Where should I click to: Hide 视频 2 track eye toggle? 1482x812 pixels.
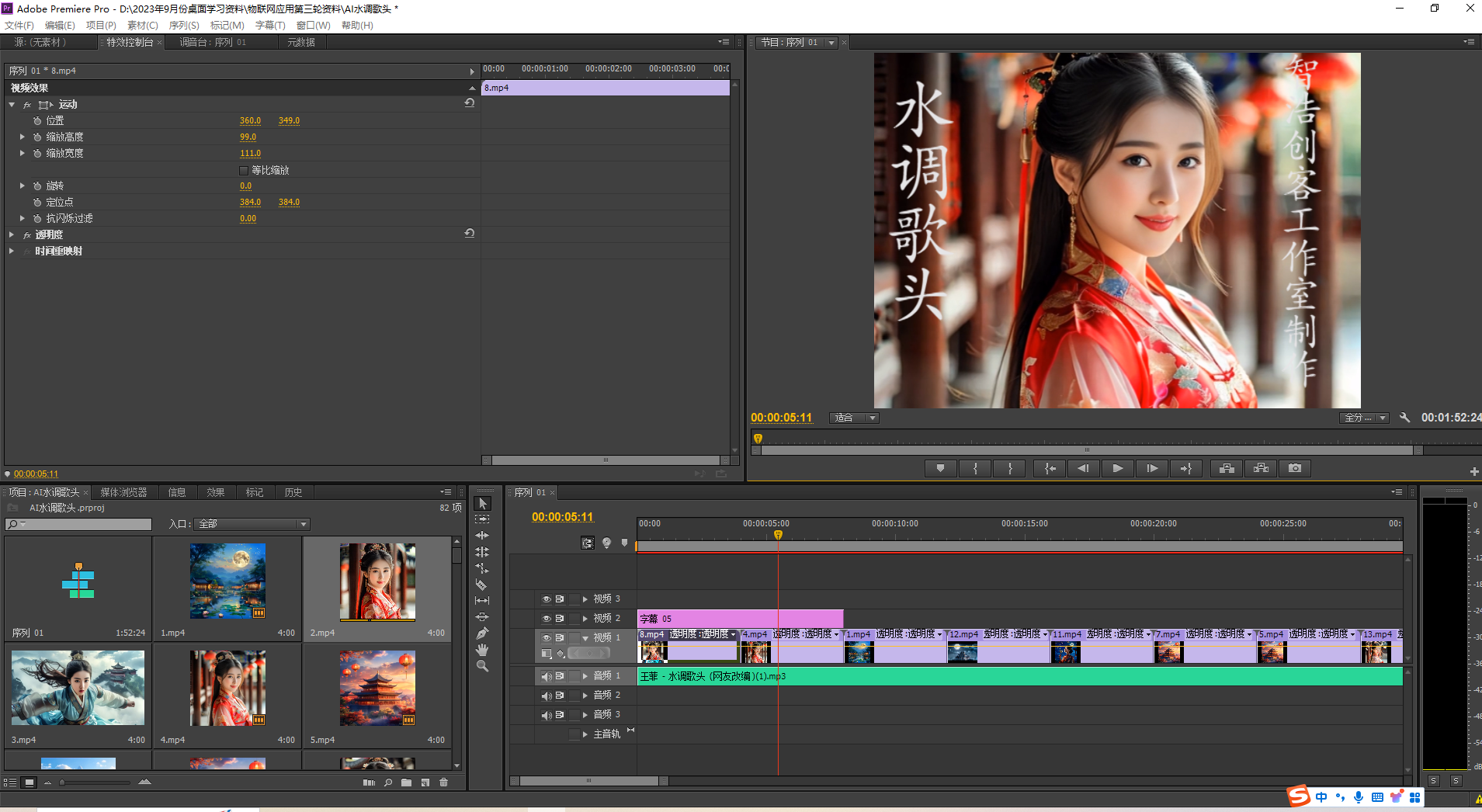pos(546,619)
